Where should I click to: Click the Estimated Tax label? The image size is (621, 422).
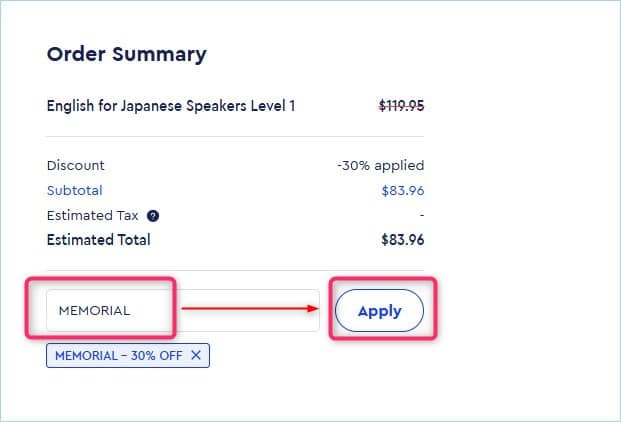[x=92, y=215]
